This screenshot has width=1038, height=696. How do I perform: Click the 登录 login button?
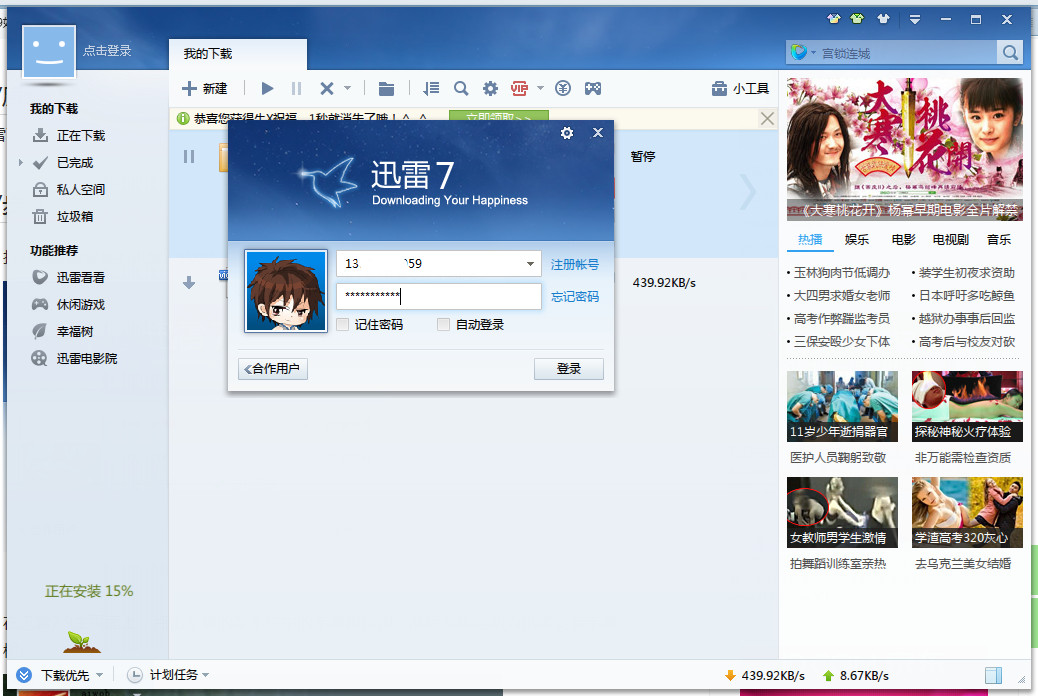(x=568, y=368)
